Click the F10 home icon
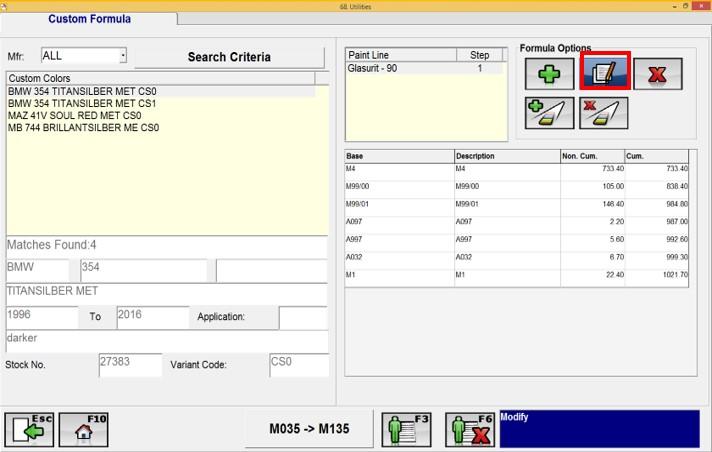Screen dimensions: 712x452 coord(84,429)
